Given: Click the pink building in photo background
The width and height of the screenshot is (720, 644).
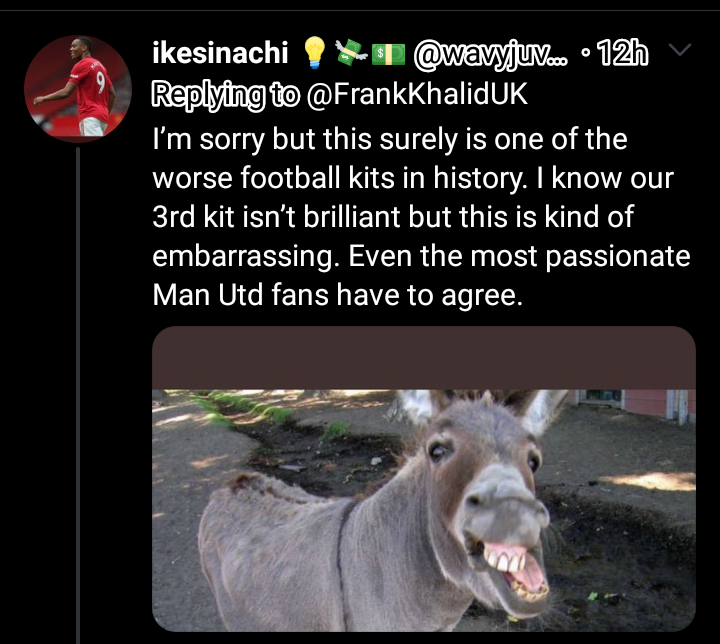Looking at the screenshot, I should click(x=643, y=404).
